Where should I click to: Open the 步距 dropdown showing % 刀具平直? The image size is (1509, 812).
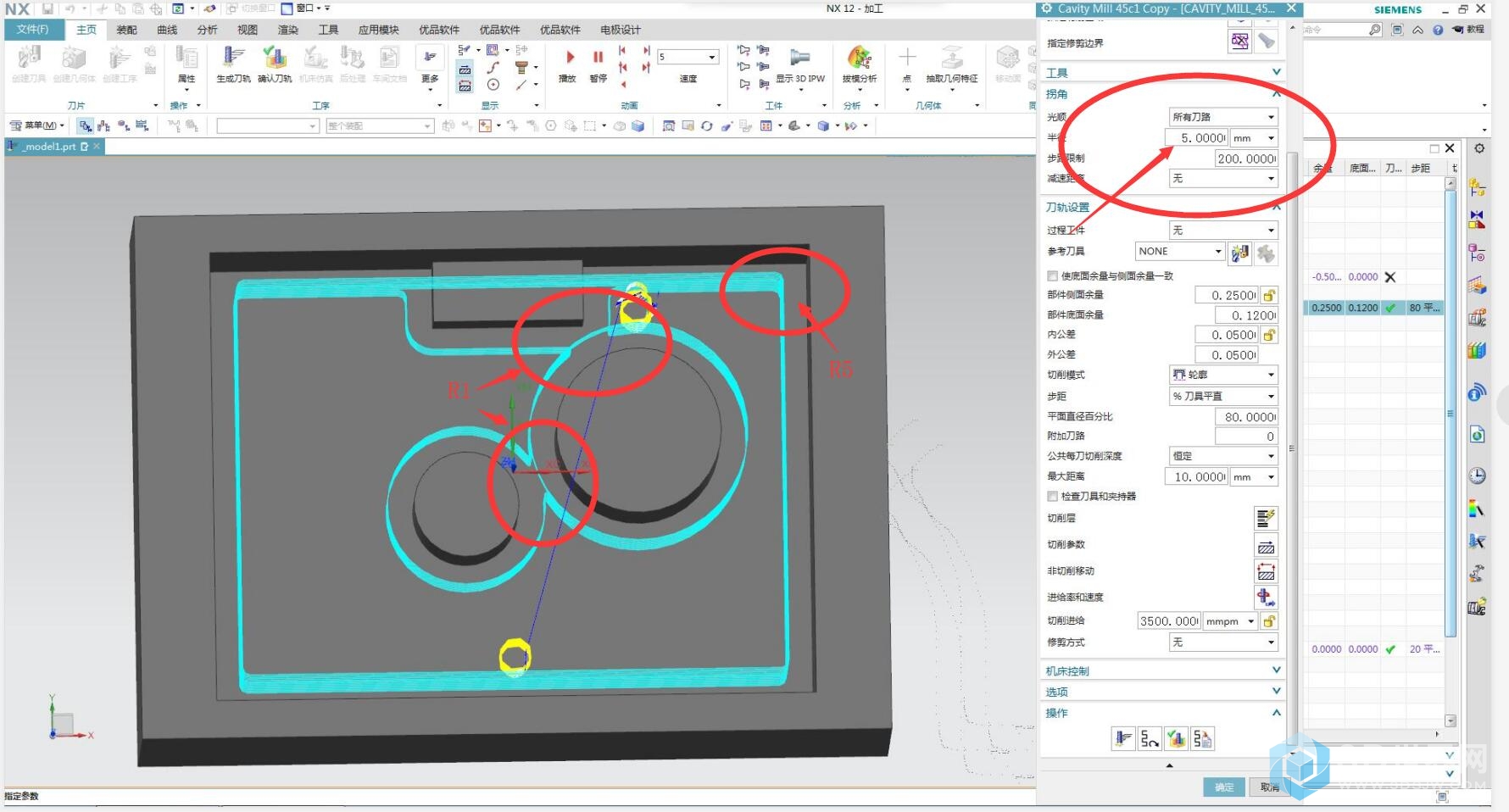coord(1223,397)
